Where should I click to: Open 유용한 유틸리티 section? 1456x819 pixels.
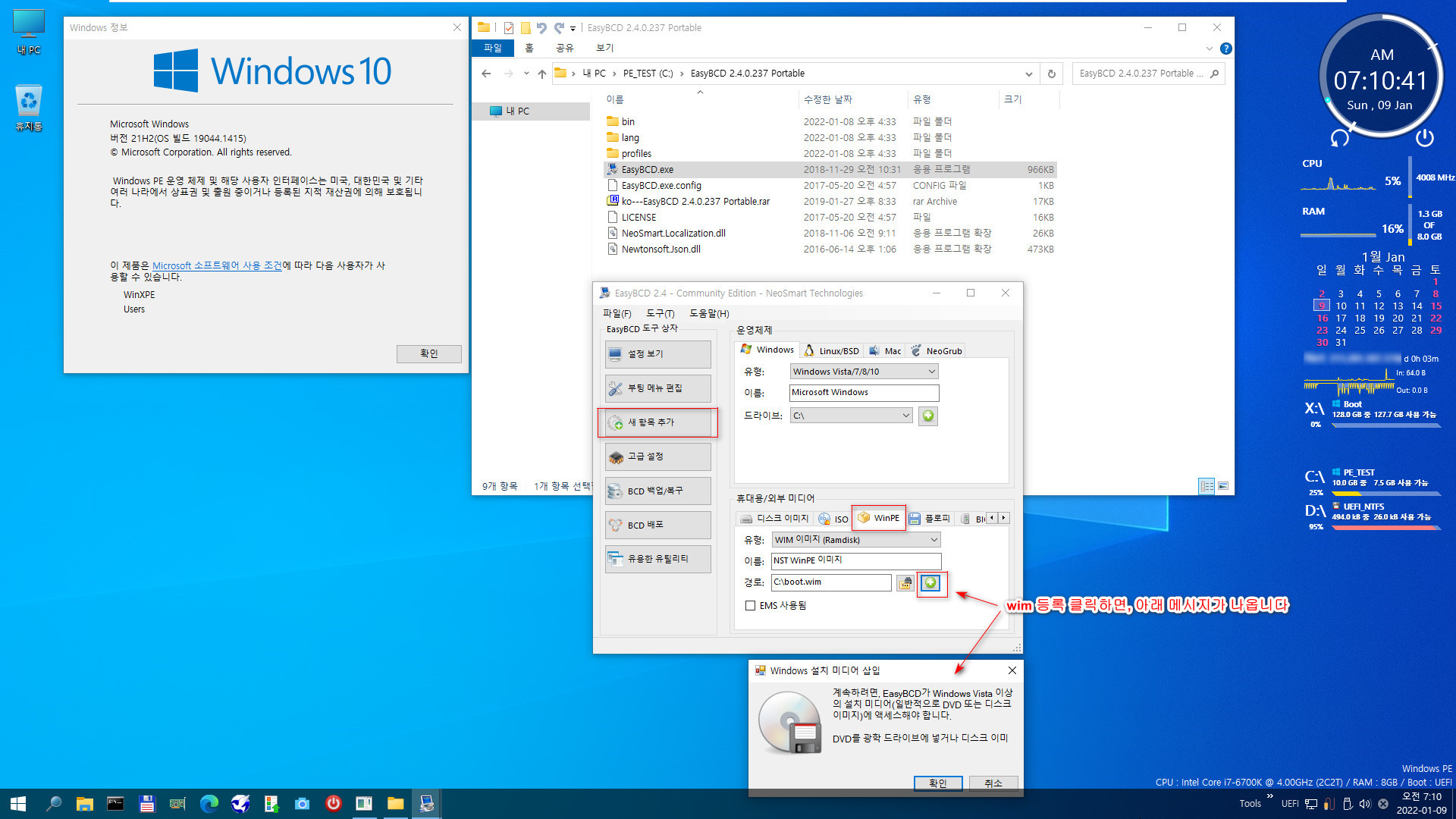(658, 559)
